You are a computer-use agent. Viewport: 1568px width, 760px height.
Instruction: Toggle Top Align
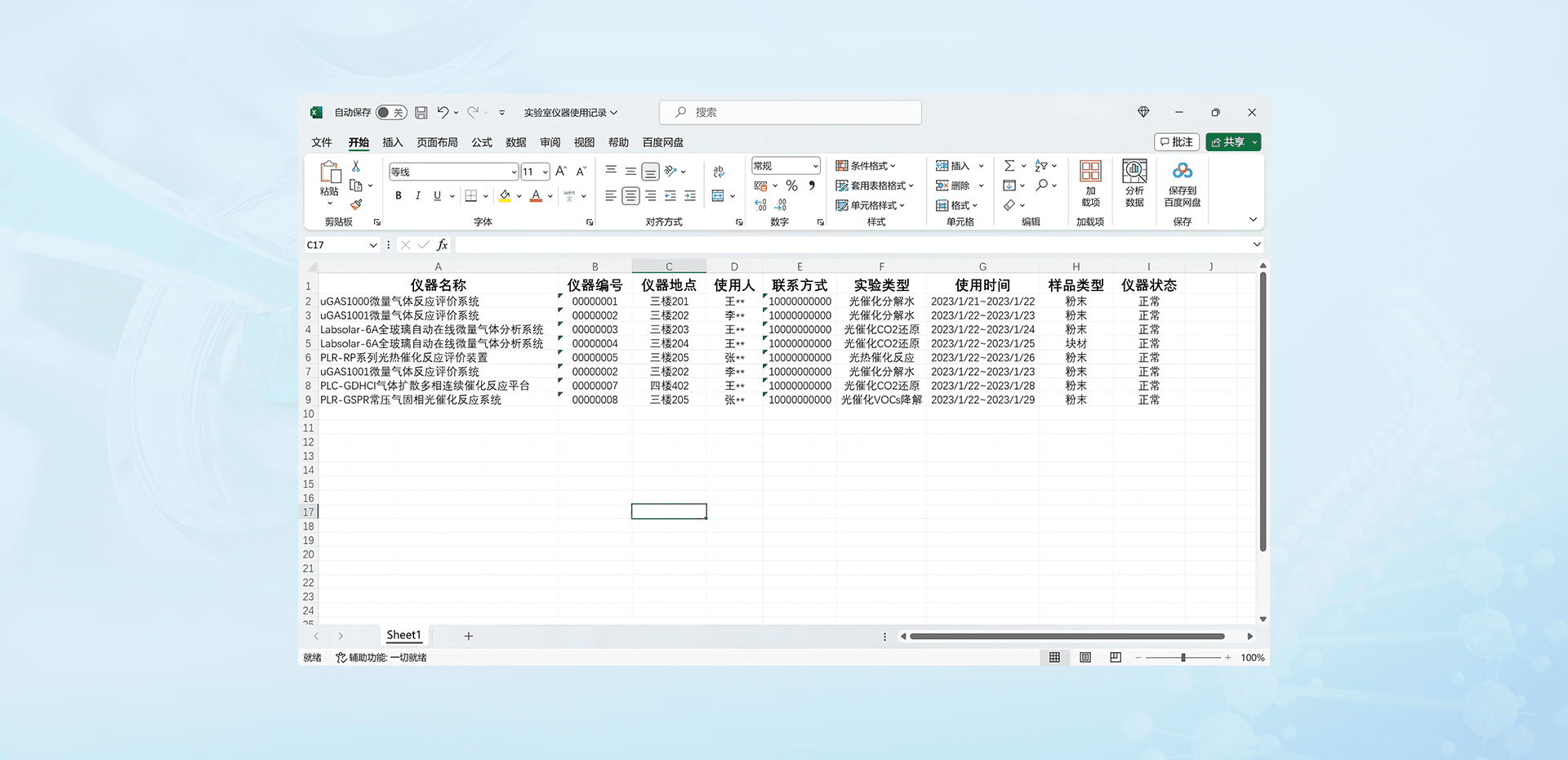(x=611, y=170)
